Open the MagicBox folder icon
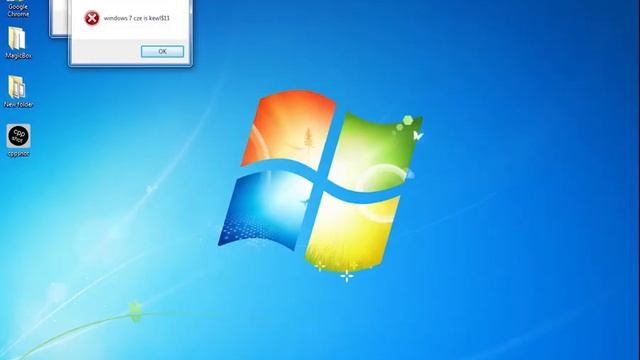Viewport: 640px width, 360px height. pyautogui.click(x=18, y=42)
